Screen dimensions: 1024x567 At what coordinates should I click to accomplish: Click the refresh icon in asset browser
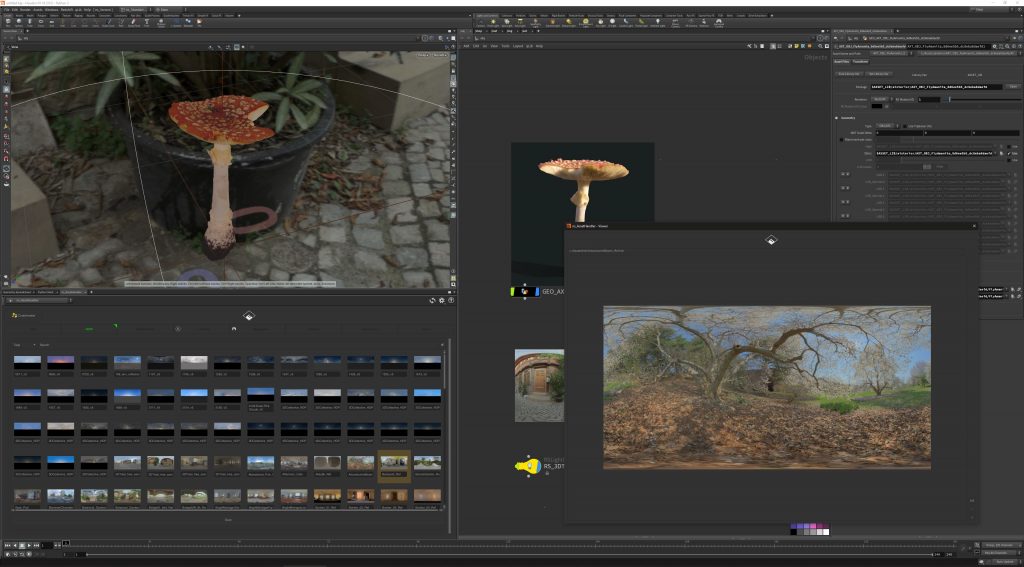pos(433,300)
